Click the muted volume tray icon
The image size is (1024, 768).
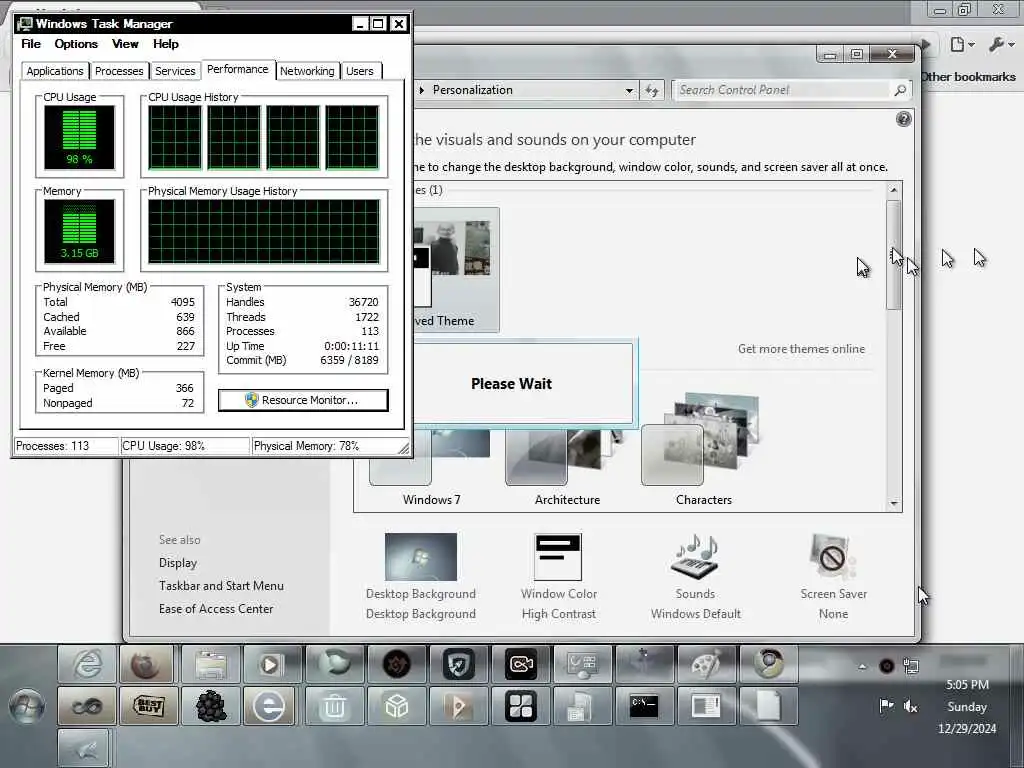910,706
